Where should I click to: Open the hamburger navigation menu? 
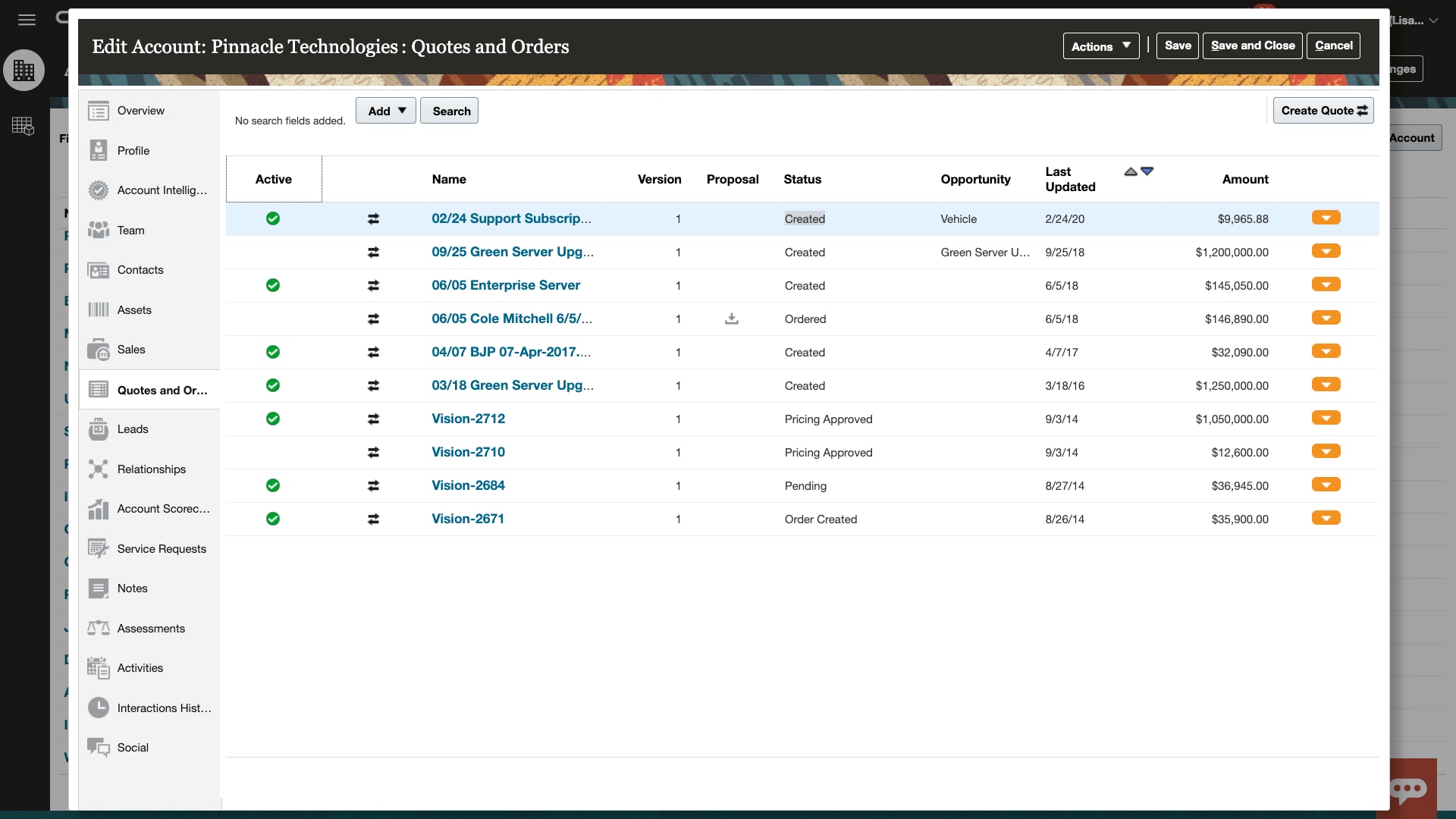(x=27, y=20)
